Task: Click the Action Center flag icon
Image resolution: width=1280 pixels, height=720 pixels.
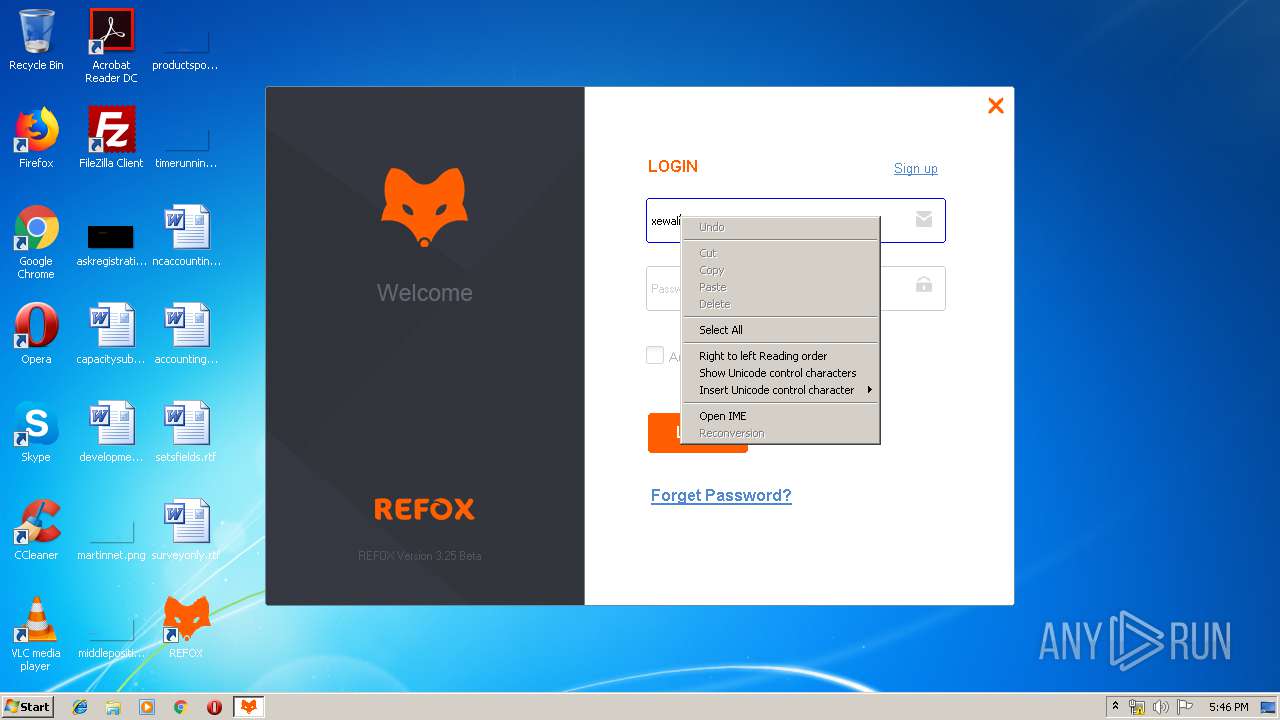Action: point(1185,707)
